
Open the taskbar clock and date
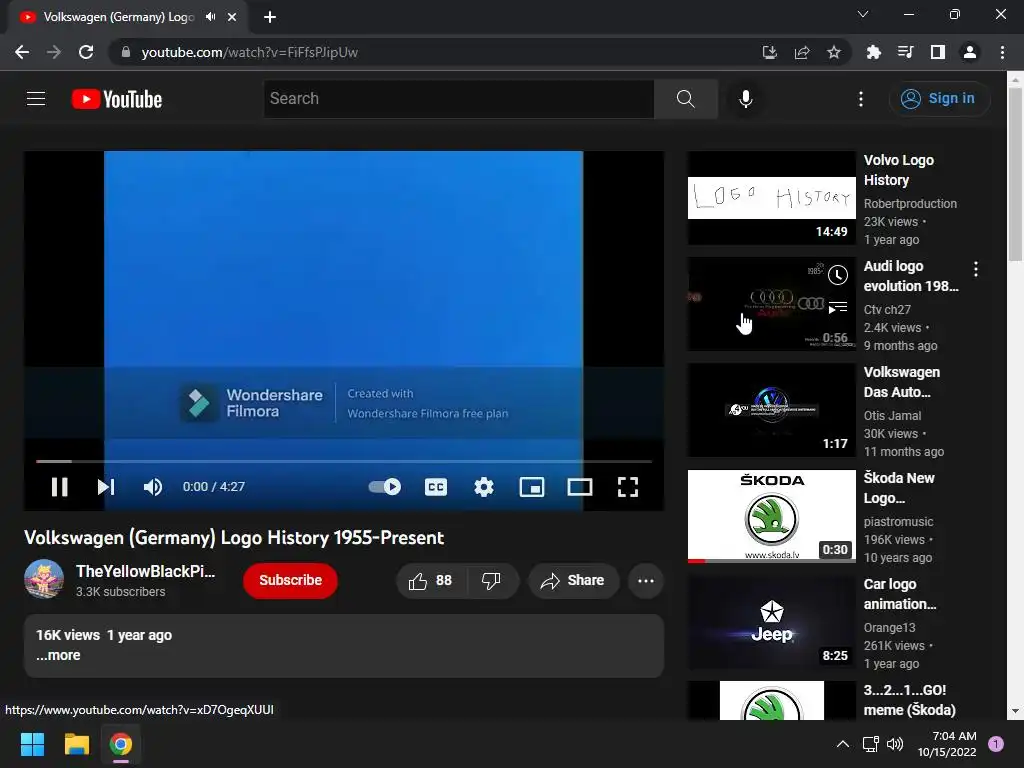click(947, 744)
